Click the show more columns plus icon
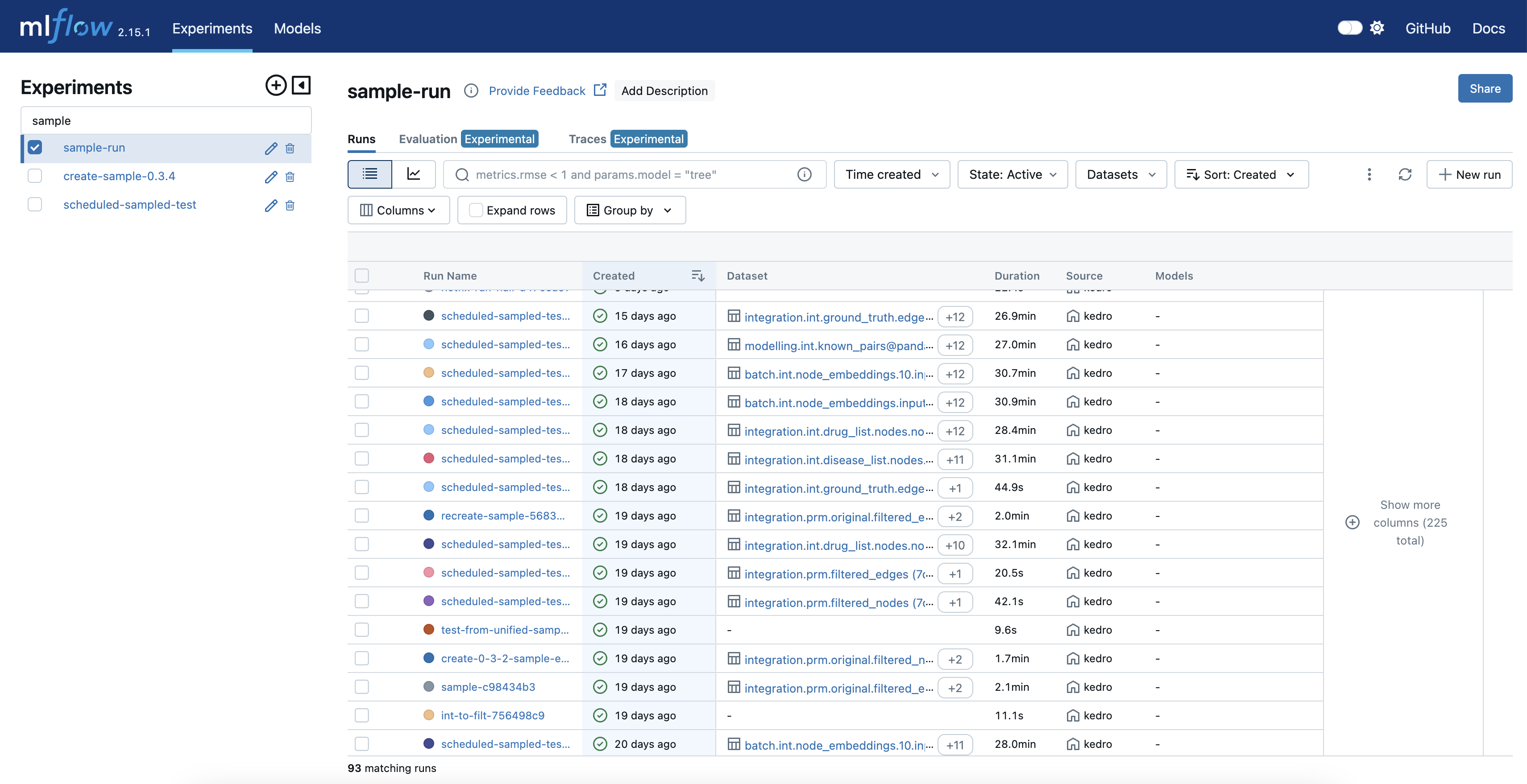 pos(1352,522)
